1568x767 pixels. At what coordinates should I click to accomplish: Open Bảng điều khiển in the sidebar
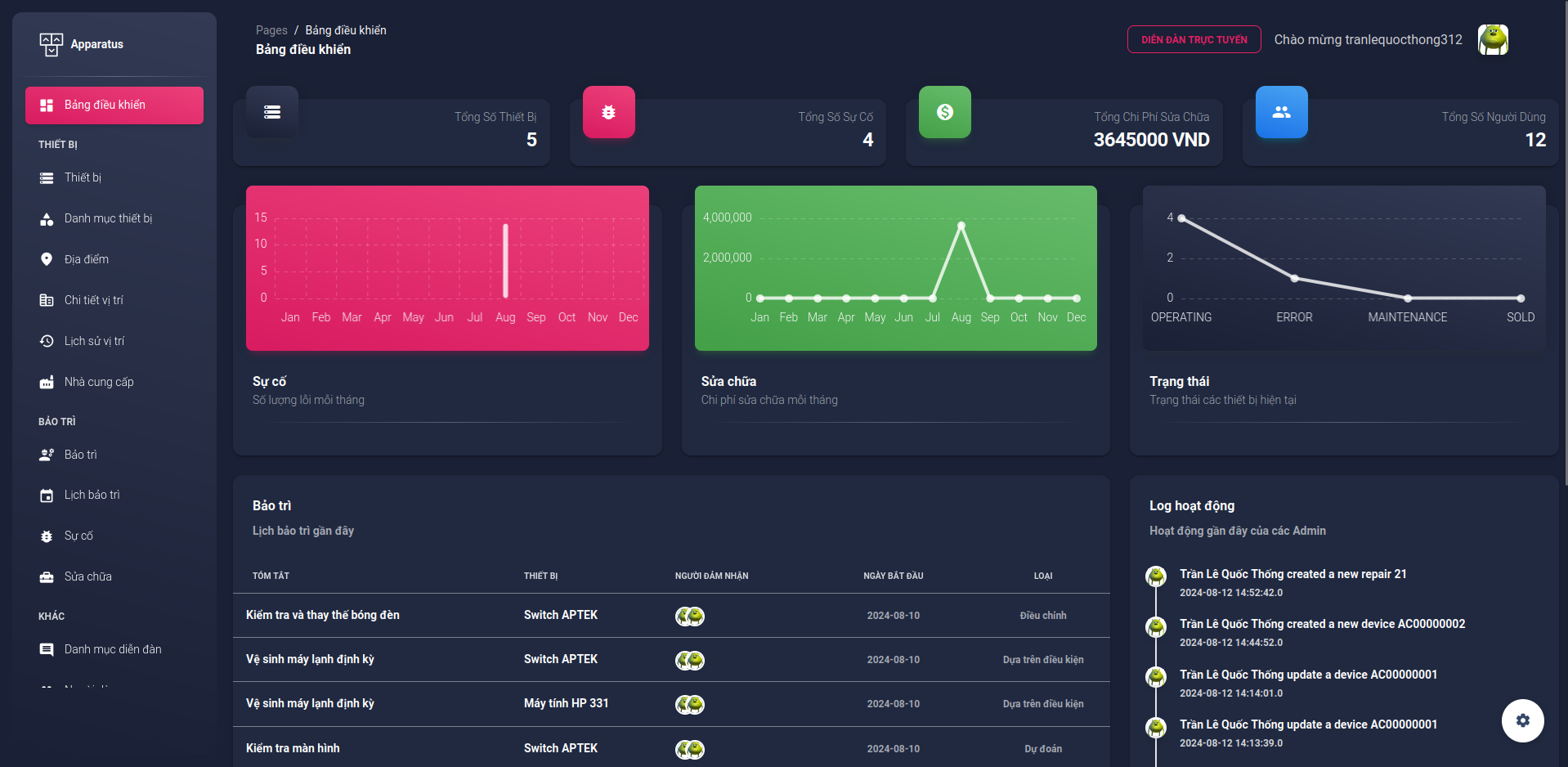point(114,105)
